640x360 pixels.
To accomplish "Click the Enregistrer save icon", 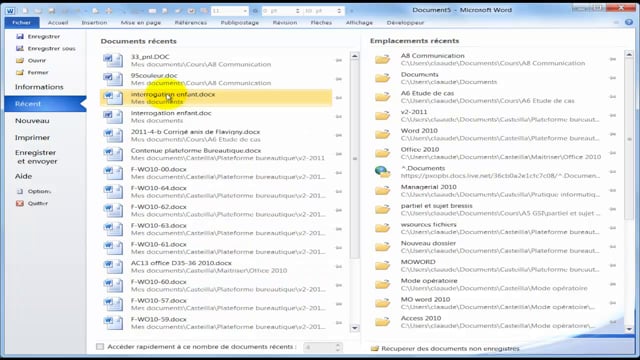I will (20, 36).
